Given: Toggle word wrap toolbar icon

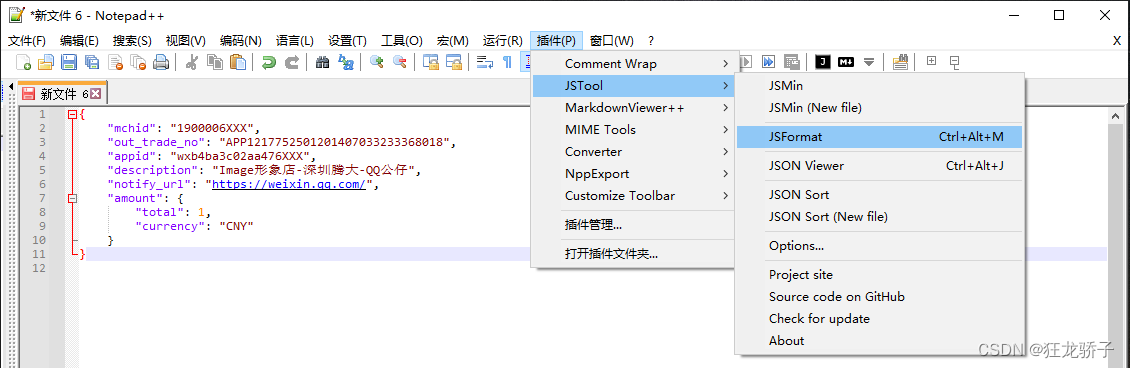Looking at the screenshot, I should click(484, 63).
